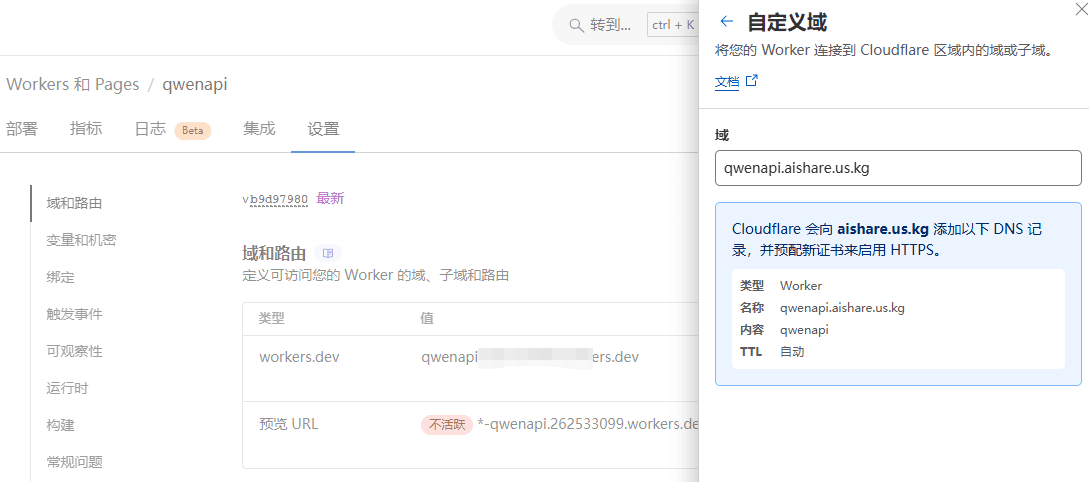Click the 最新 label
The image size is (1089, 482).
(331, 199)
